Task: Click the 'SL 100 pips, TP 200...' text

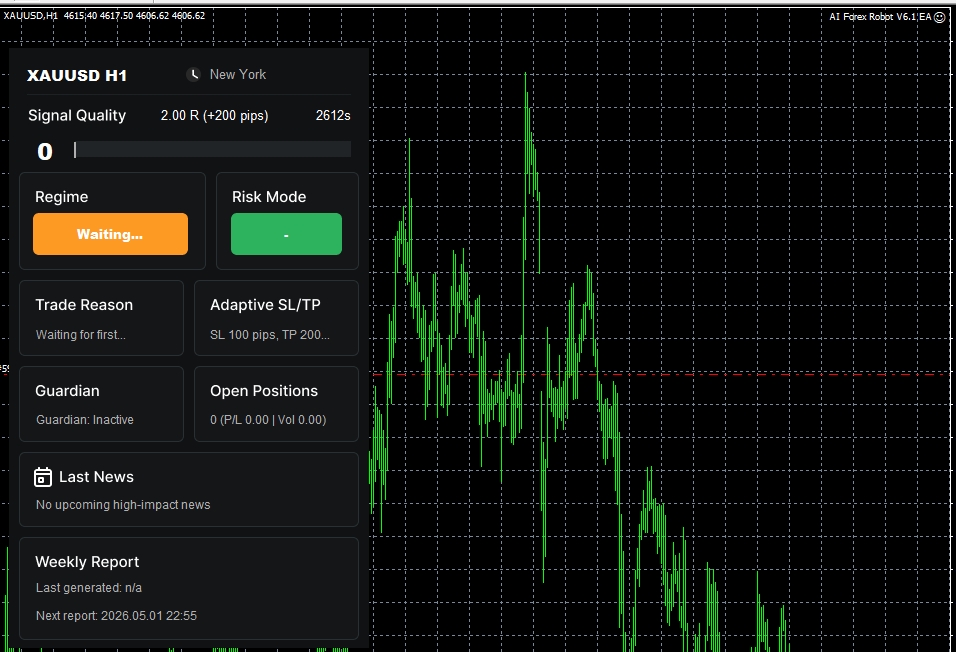Action: [269, 335]
